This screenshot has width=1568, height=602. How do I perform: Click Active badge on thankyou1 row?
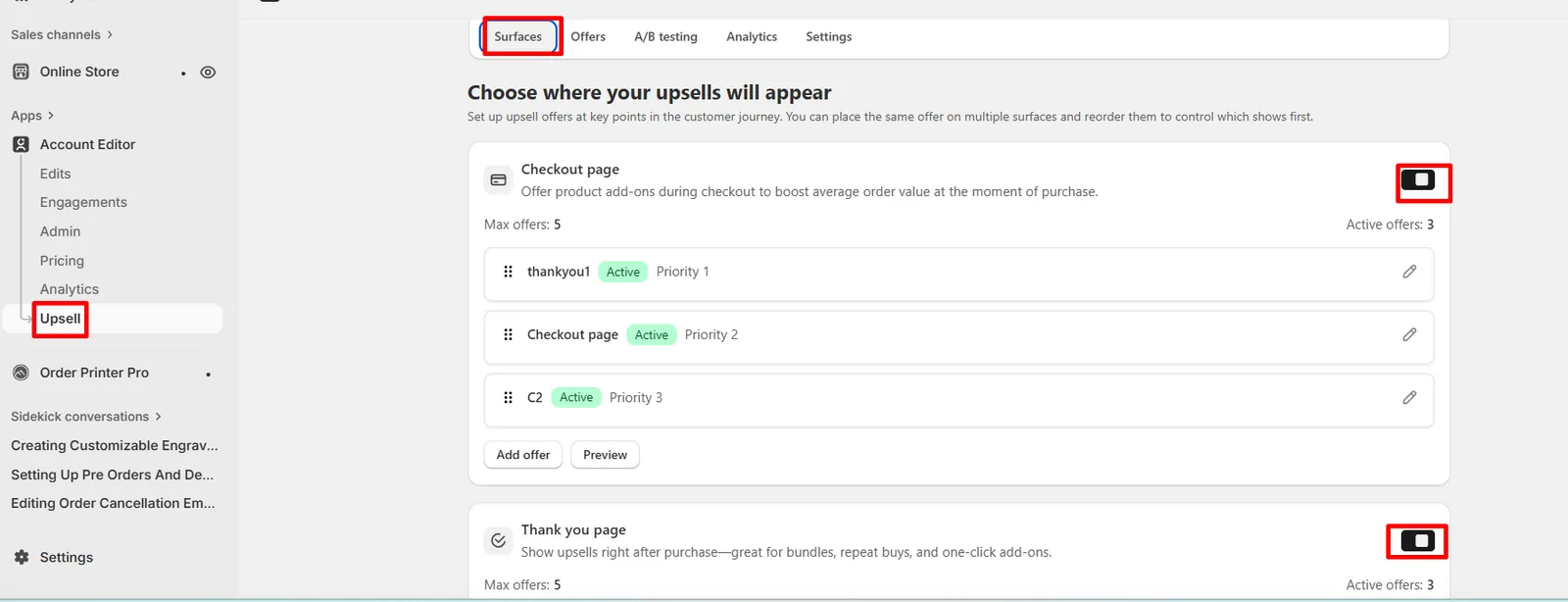coord(623,272)
